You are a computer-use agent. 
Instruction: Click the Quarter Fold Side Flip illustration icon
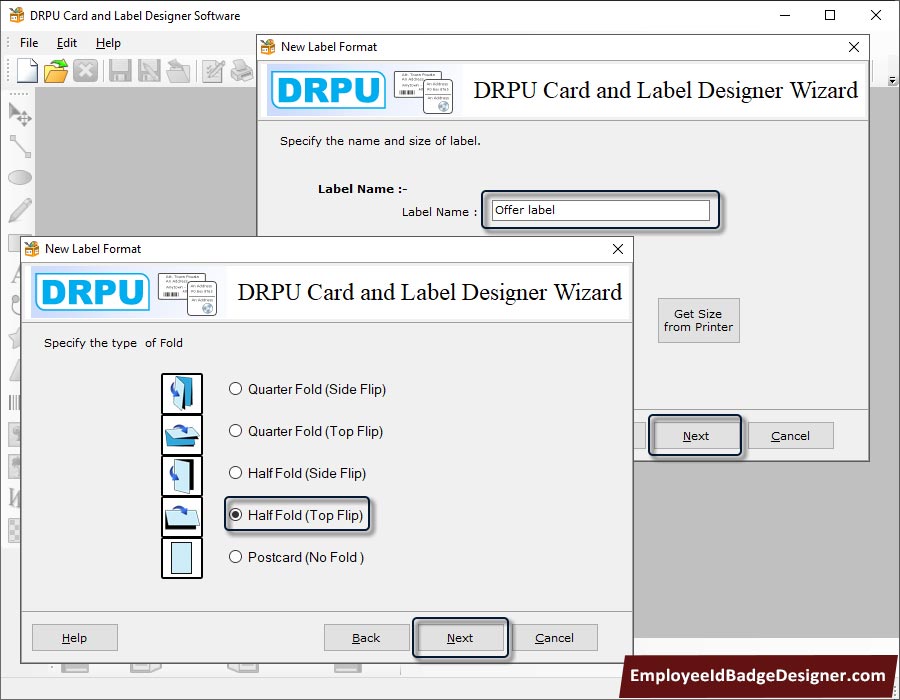click(182, 394)
